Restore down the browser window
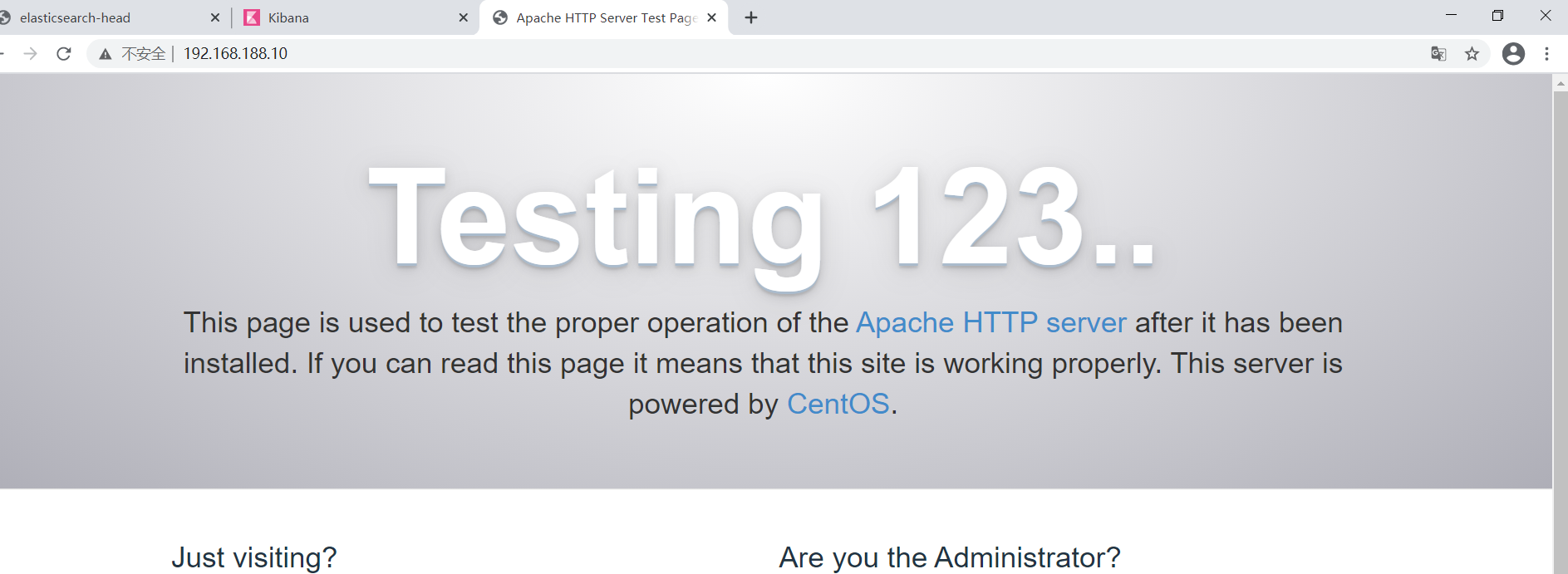This screenshot has height=574, width=1568. 1497,15
